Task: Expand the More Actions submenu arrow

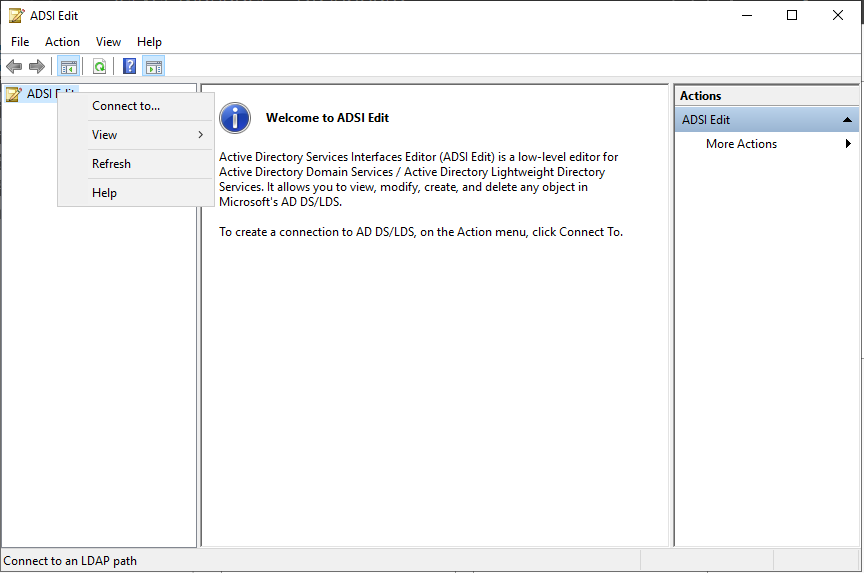Action: click(x=848, y=144)
